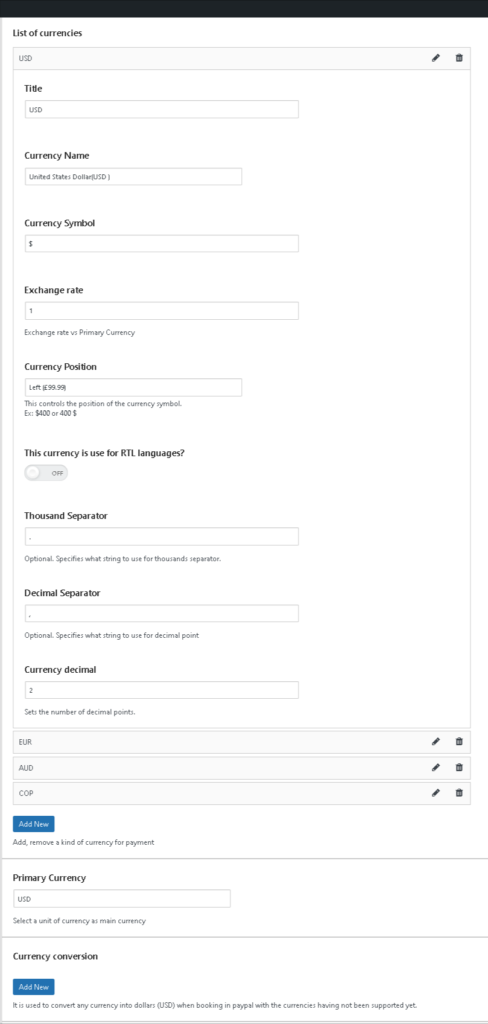The width and height of the screenshot is (488, 1024).
Task: Click the edit pencil icon for AUD
Action: pos(436,767)
